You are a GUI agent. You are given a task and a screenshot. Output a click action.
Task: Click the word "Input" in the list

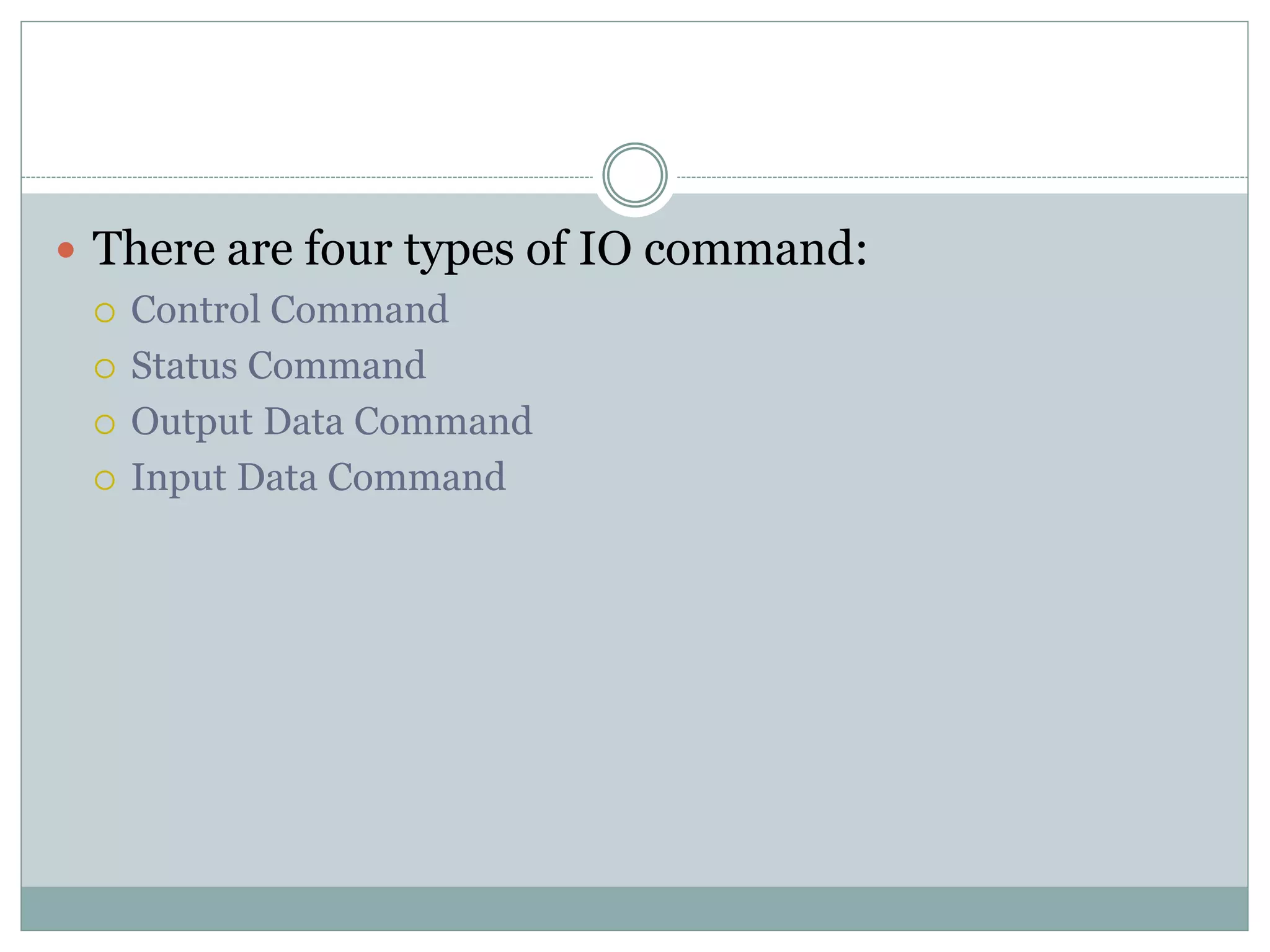(x=179, y=477)
